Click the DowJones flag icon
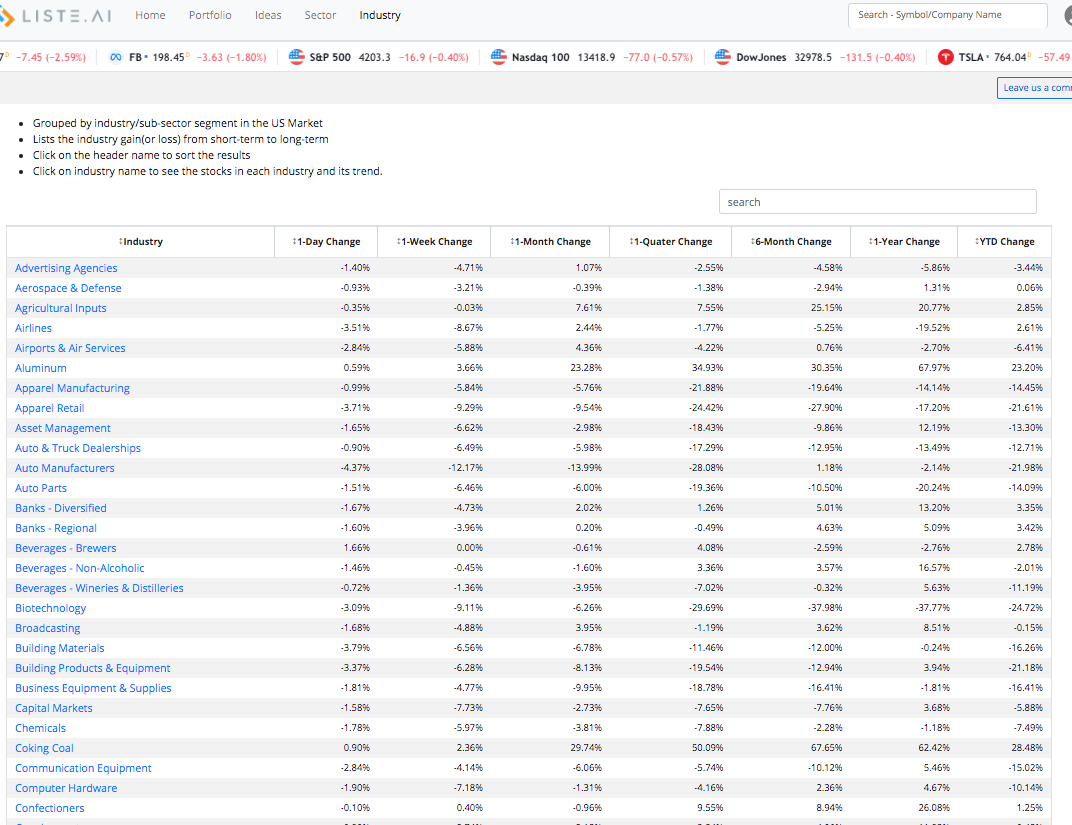The height and width of the screenshot is (825, 1072). pos(723,57)
